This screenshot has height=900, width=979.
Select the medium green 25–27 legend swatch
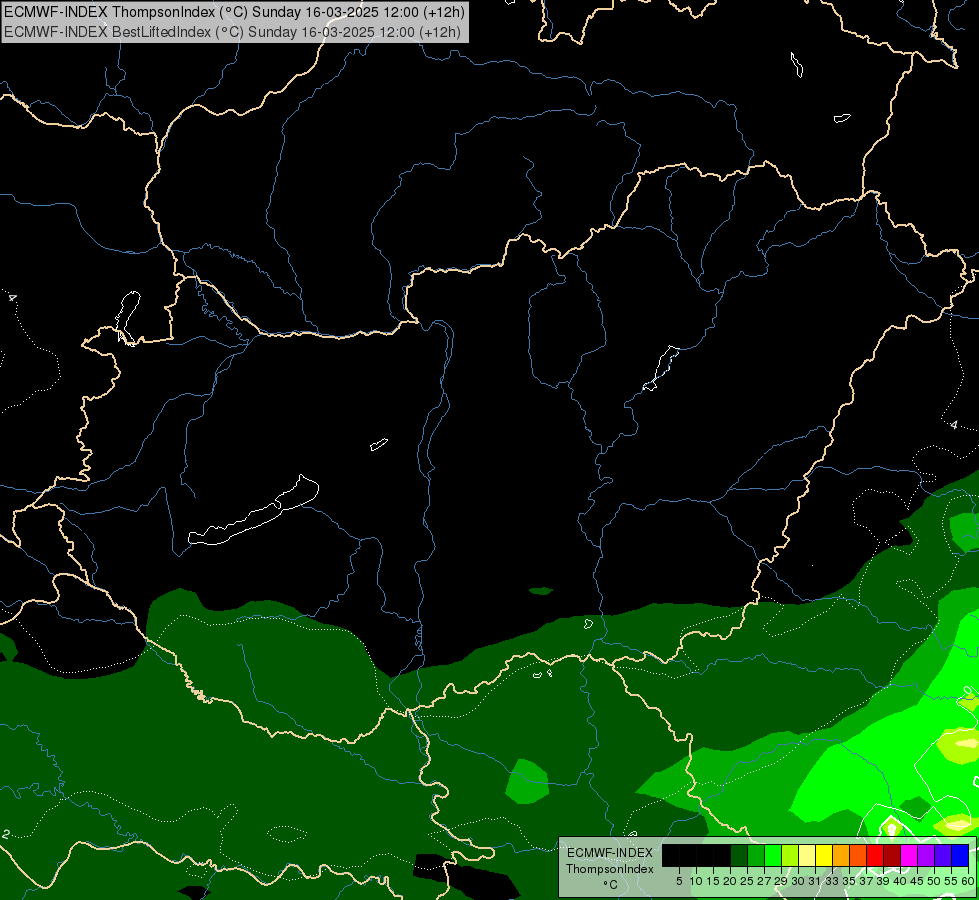755,855
